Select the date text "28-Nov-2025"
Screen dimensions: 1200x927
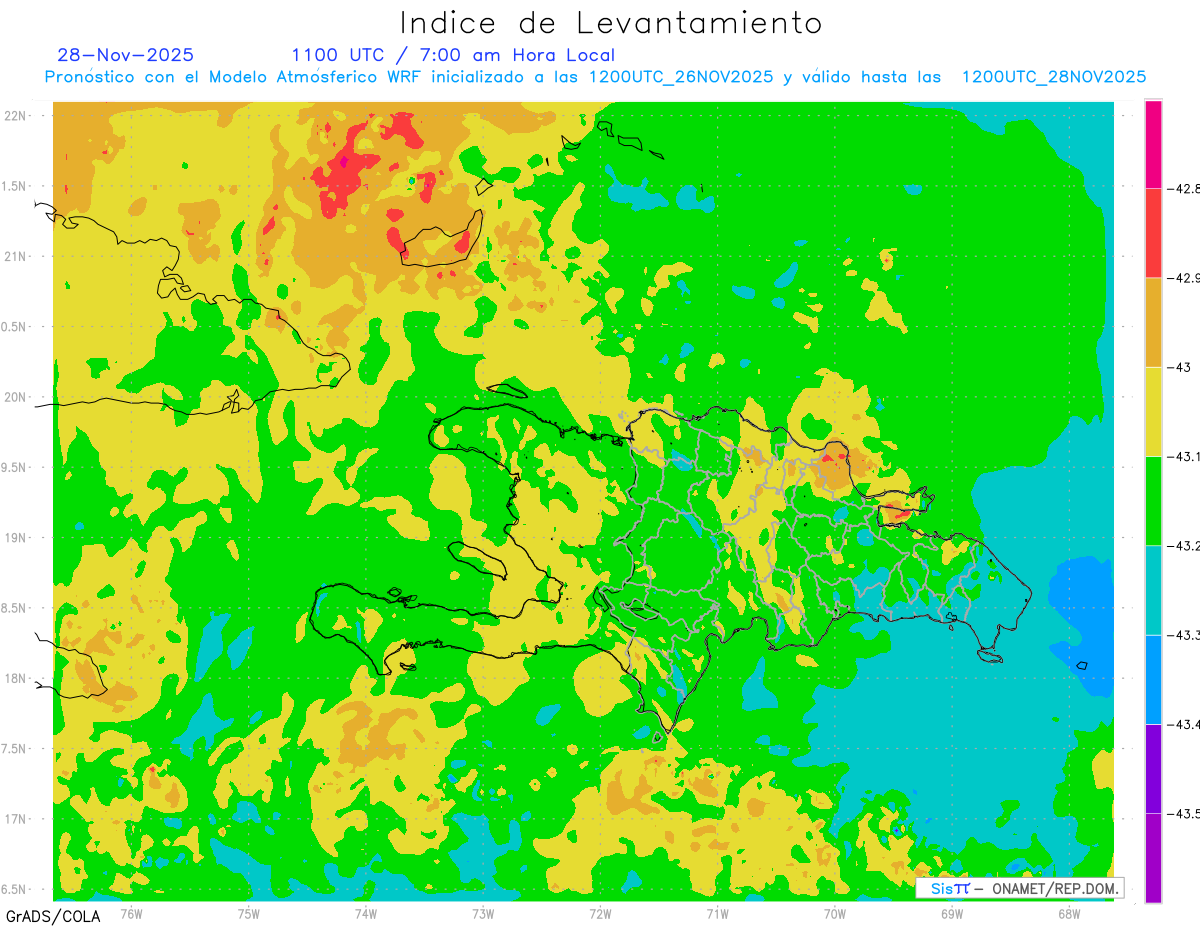point(126,55)
